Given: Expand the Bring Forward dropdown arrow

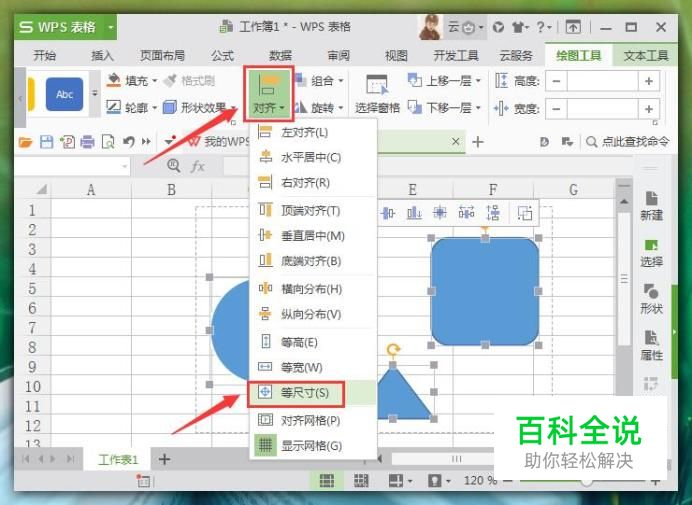Looking at the screenshot, I should click(x=478, y=81).
